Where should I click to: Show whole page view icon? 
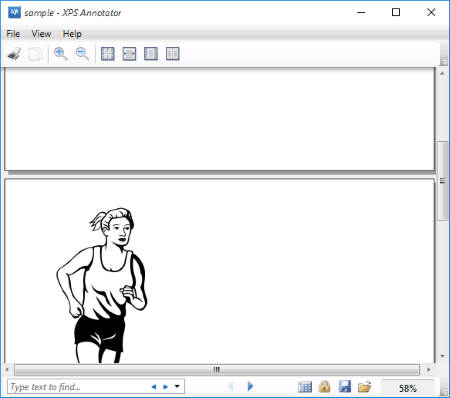click(x=151, y=54)
